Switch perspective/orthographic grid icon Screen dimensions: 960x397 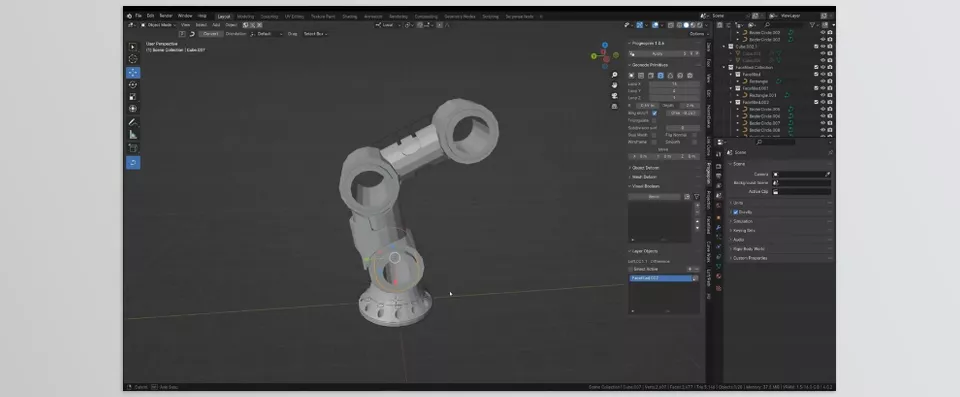614,106
